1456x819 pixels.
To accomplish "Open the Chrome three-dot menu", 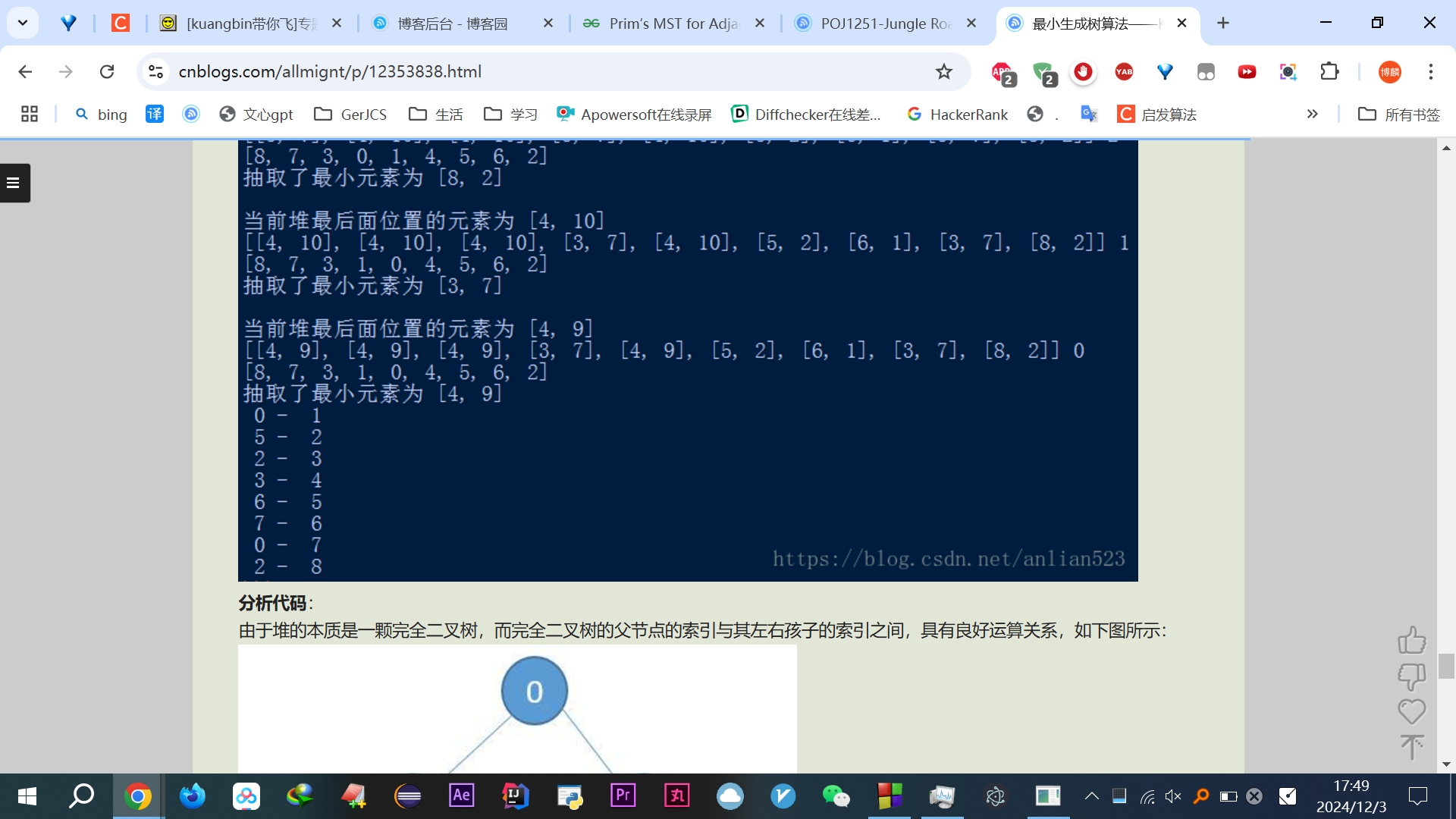I will pos(1430,71).
